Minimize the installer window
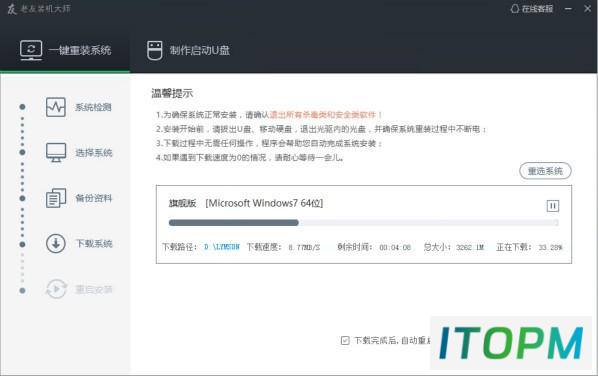 [568, 9]
